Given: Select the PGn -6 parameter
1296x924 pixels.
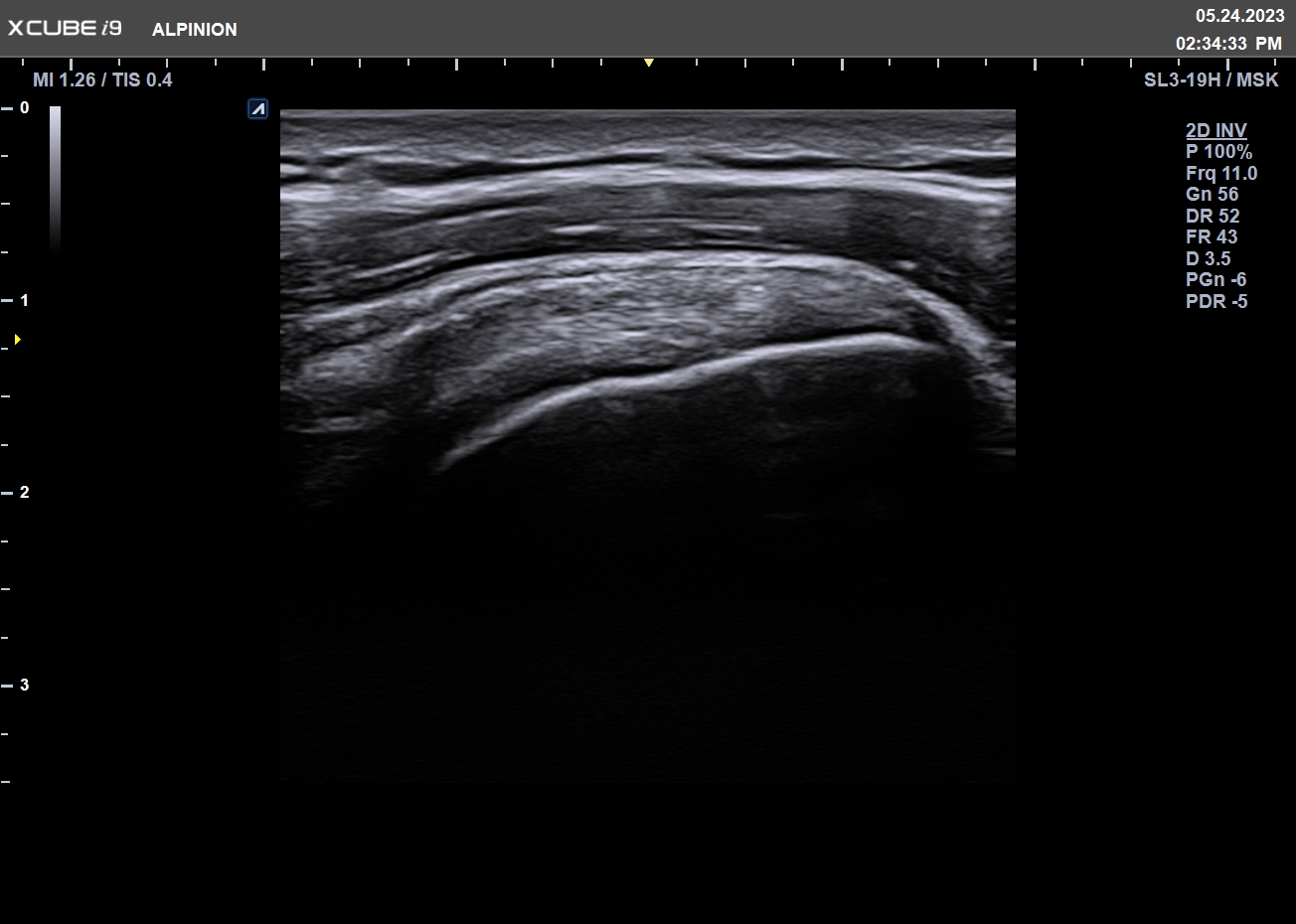Looking at the screenshot, I should pyautogui.click(x=1215, y=279).
